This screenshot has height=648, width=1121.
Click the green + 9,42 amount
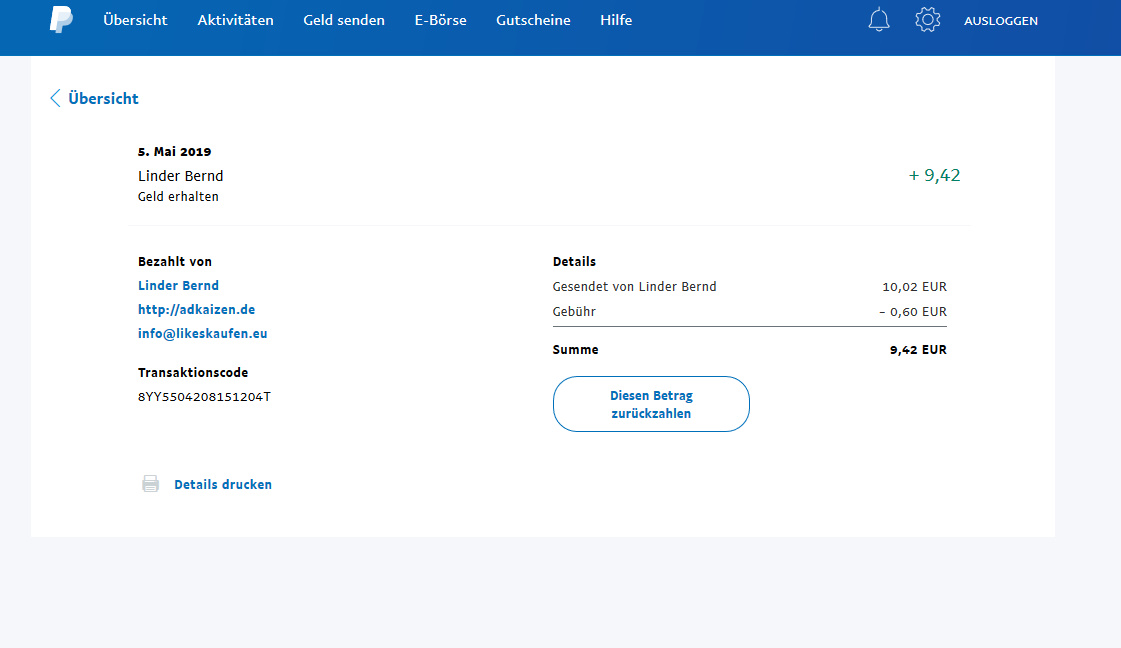pyautogui.click(x=934, y=176)
